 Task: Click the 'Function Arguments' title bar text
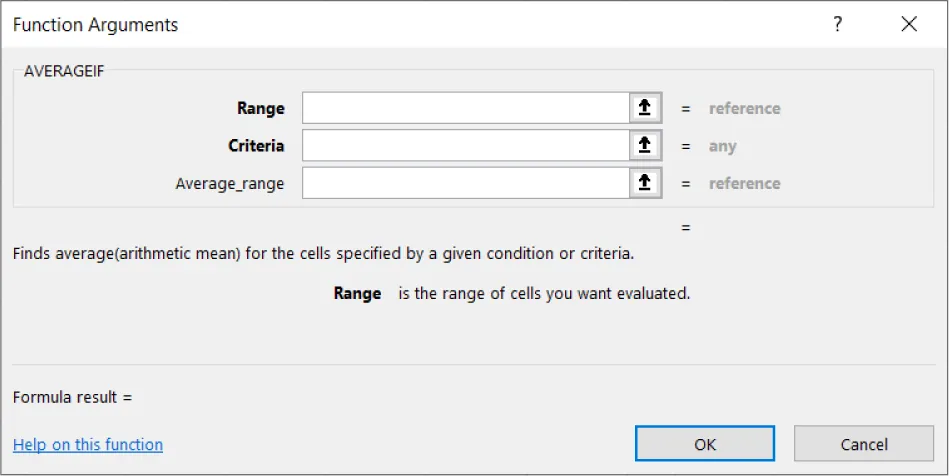[96, 25]
